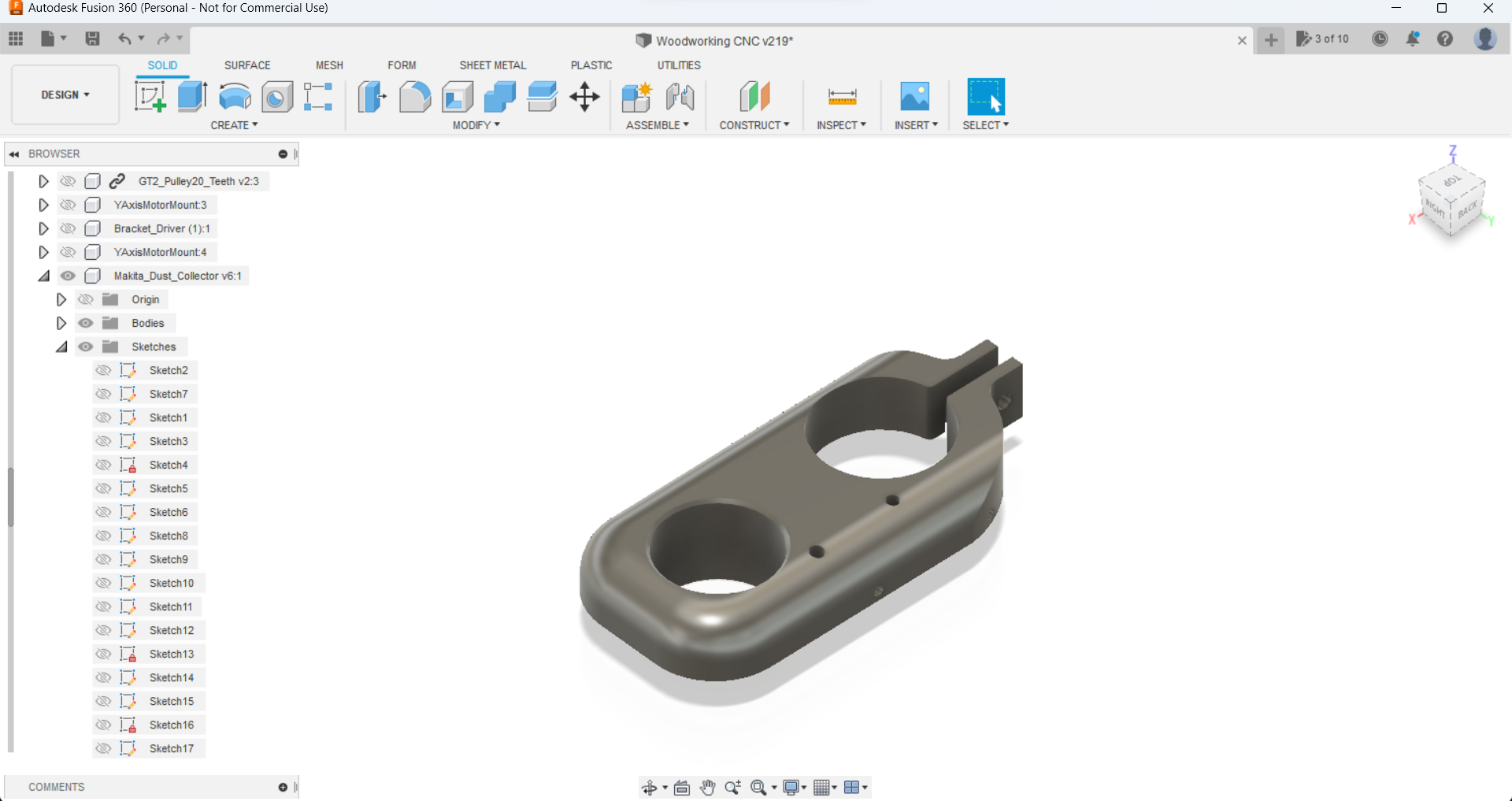The image size is (1512, 801).
Task: Collapse the BROWSER panel with the arrows
Action: 14,154
